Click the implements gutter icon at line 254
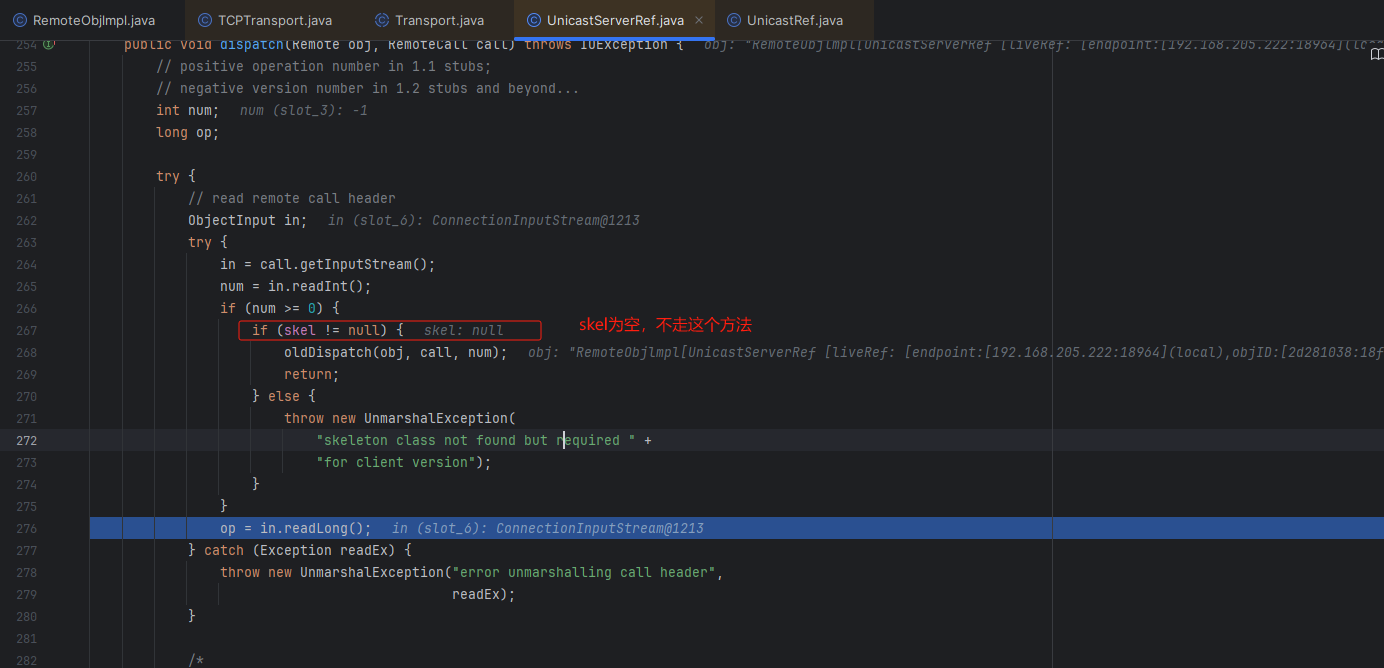Viewport: 1384px width, 668px height. (49, 45)
